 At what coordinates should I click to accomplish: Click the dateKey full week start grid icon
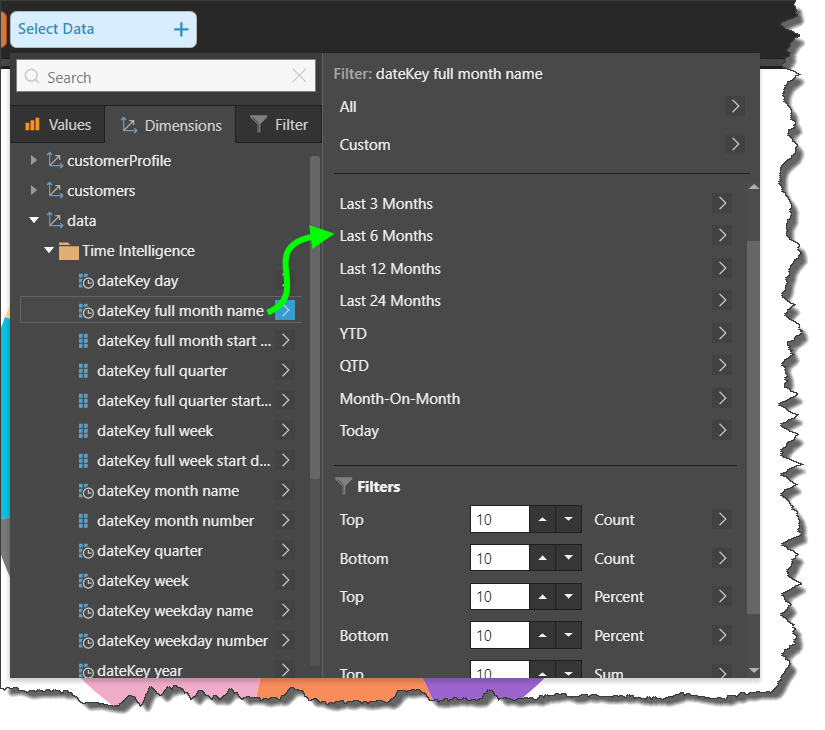(x=83, y=461)
